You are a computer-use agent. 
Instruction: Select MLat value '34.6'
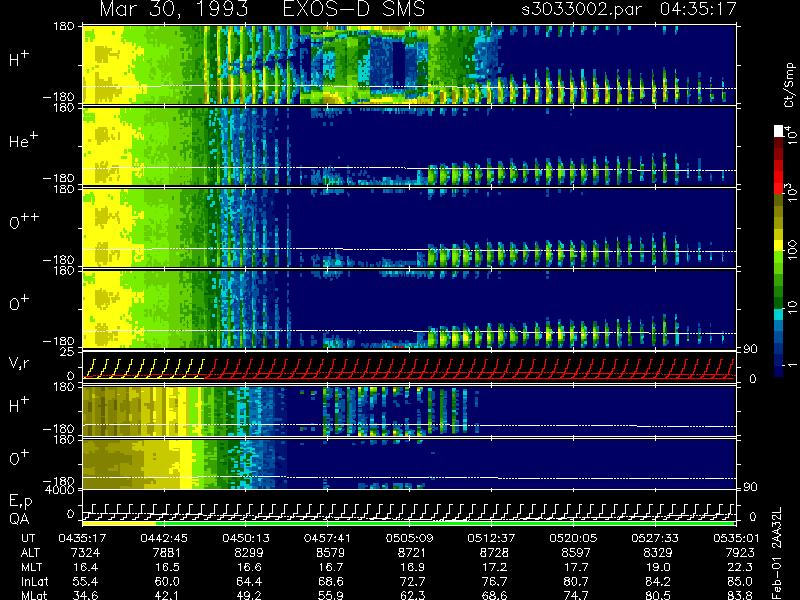(85, 595)
